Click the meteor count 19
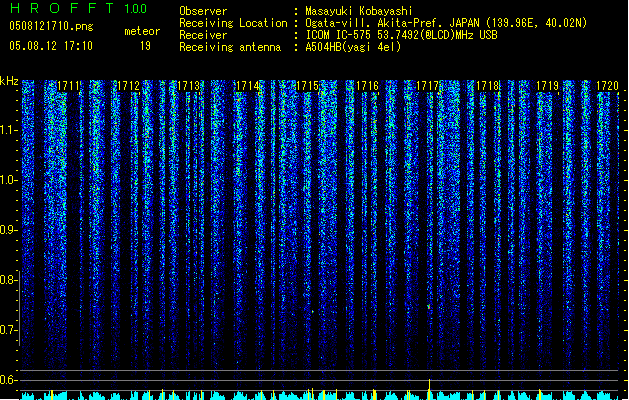The image size is (629, 400). [x=145, y=46]
